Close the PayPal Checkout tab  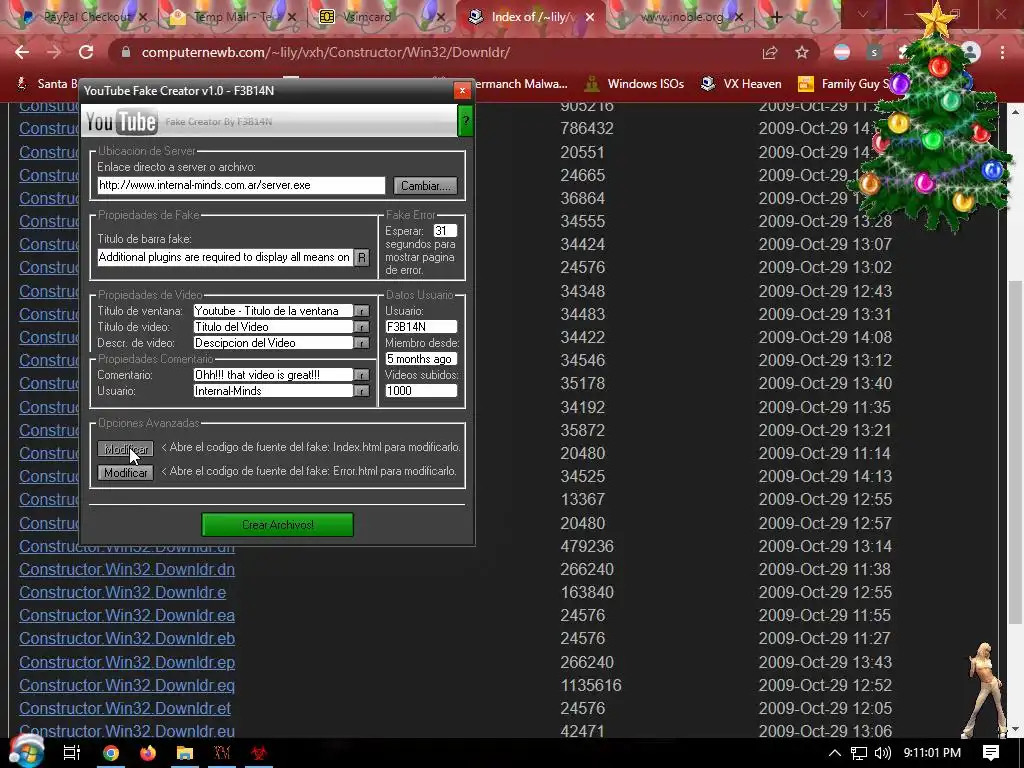144,17
